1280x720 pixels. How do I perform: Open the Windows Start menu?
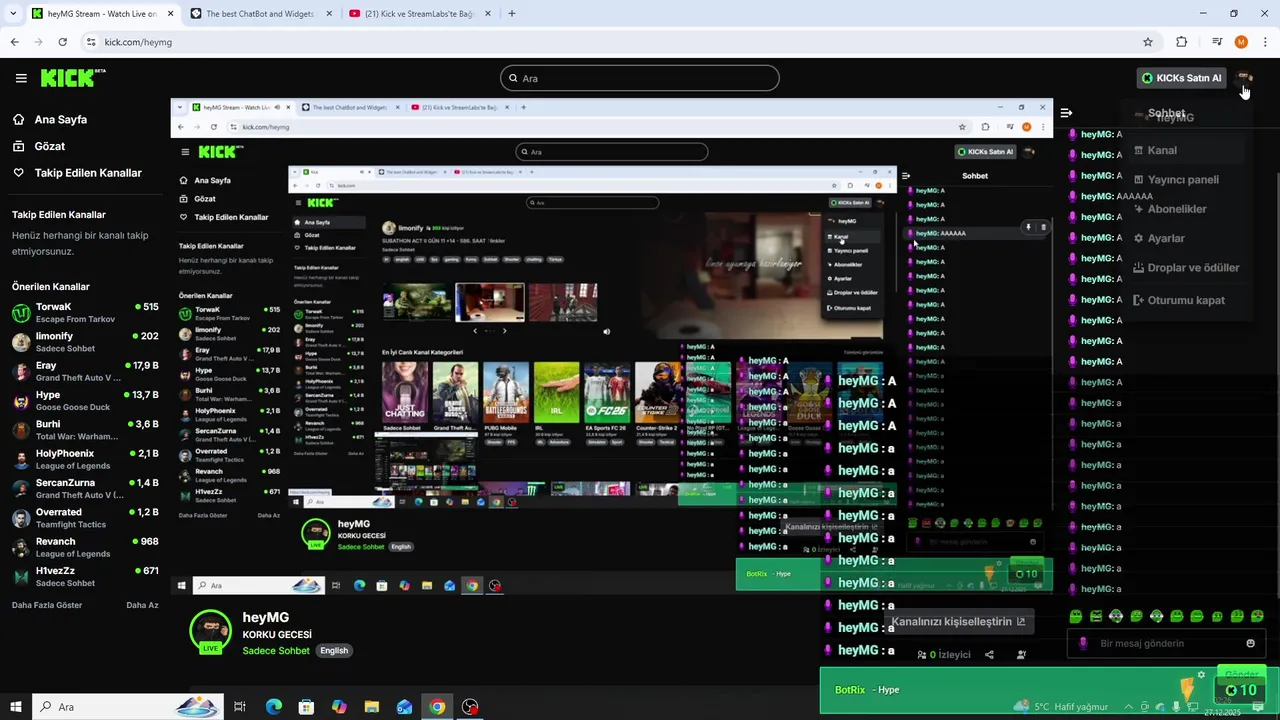(x=15, y=707)
